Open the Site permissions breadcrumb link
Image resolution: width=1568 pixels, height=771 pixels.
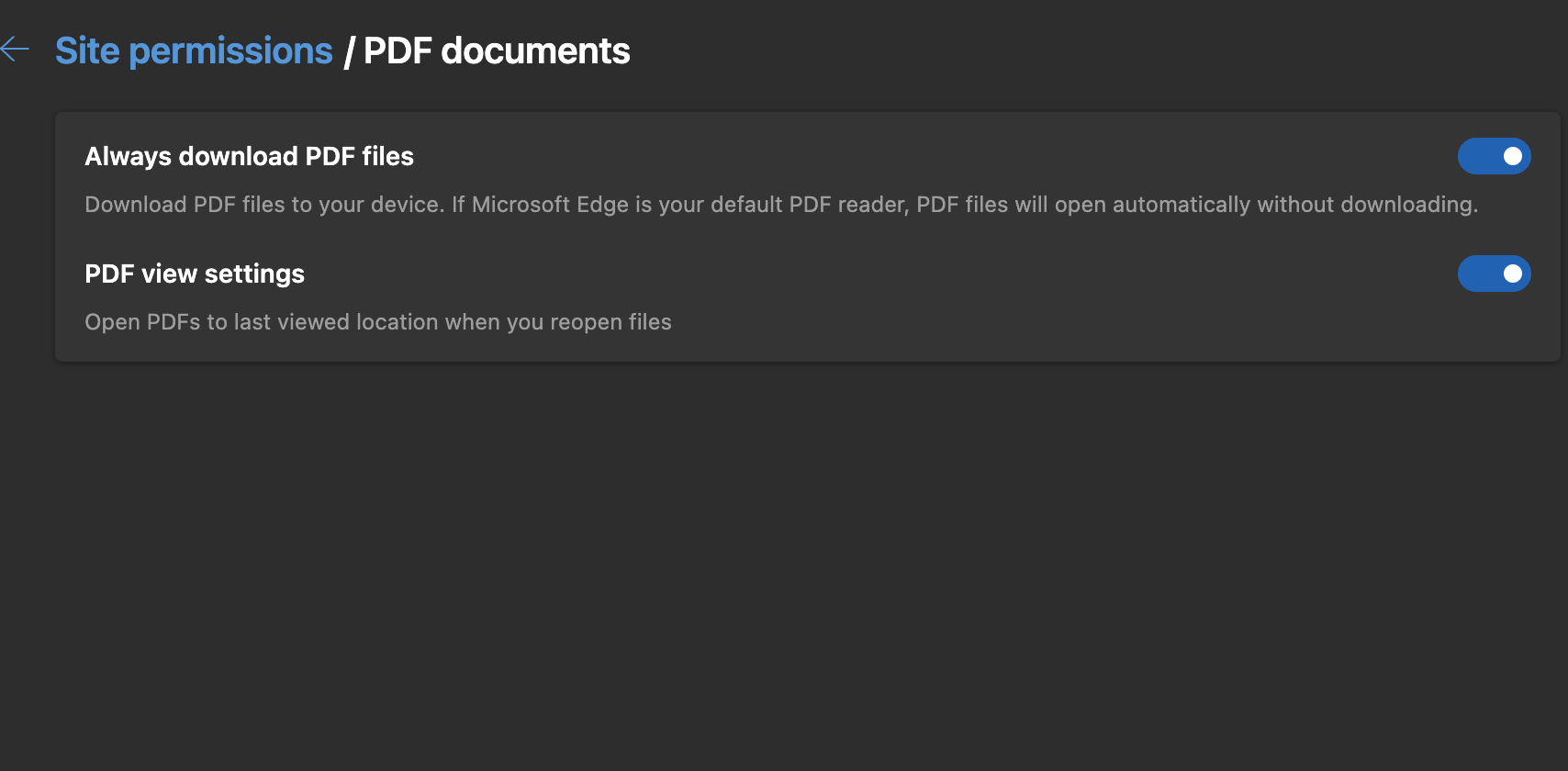coord(194,51)
